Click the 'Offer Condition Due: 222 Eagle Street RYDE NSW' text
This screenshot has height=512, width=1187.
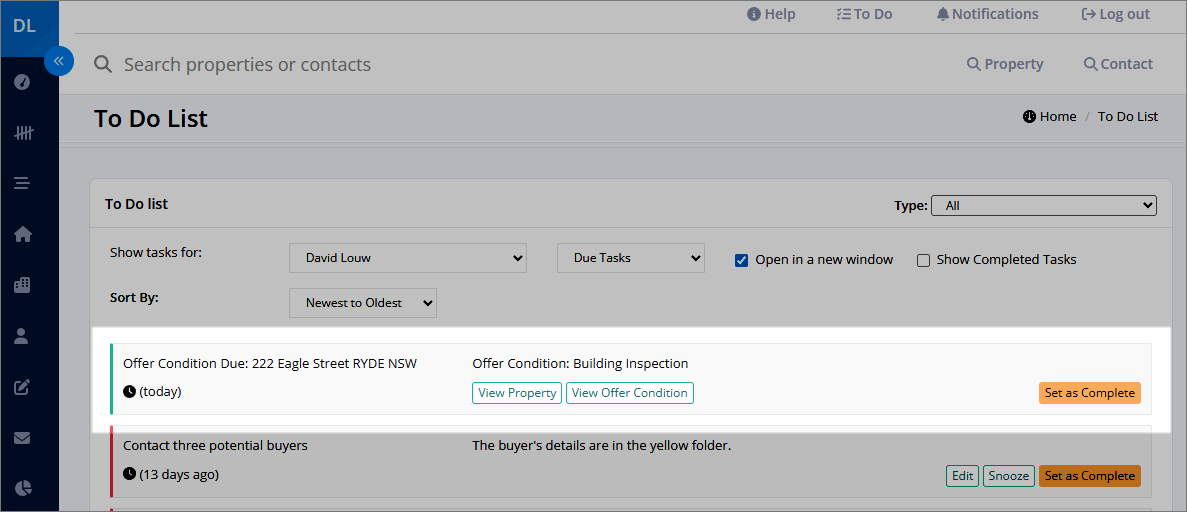pos(269,364)
